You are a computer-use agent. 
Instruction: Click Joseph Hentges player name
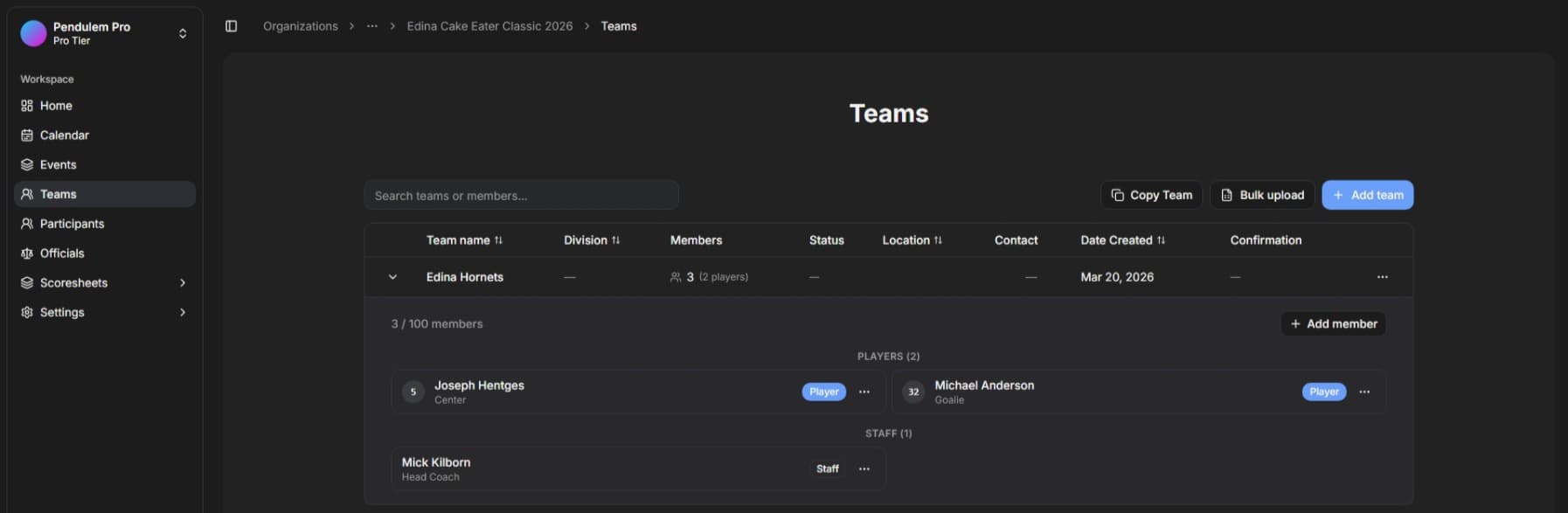point(479,385)
